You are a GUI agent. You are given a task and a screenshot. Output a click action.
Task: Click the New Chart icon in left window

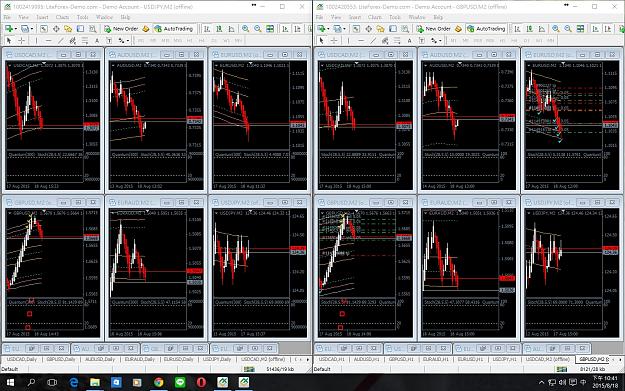[x=9, y=29]
